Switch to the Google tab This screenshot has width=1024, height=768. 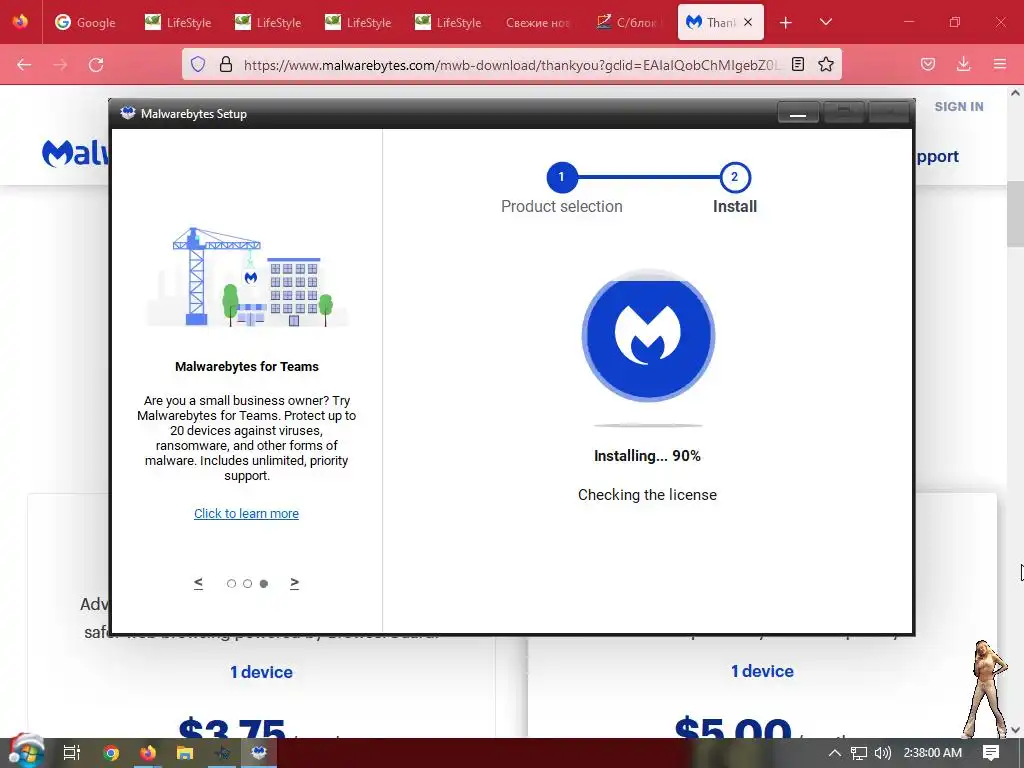pyautogui.click(x=86, y=22)
